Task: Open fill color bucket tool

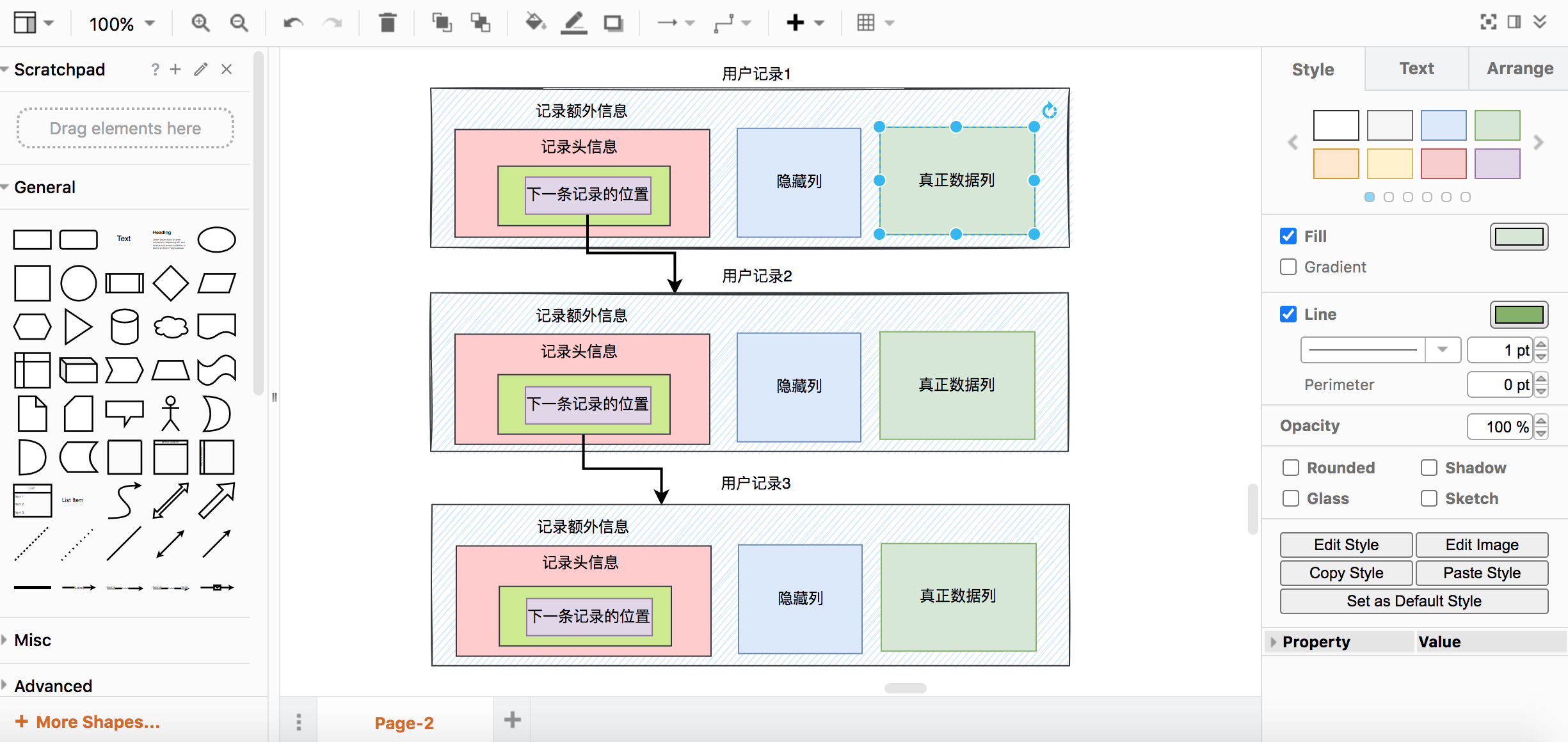Action: tap(535, 23)
